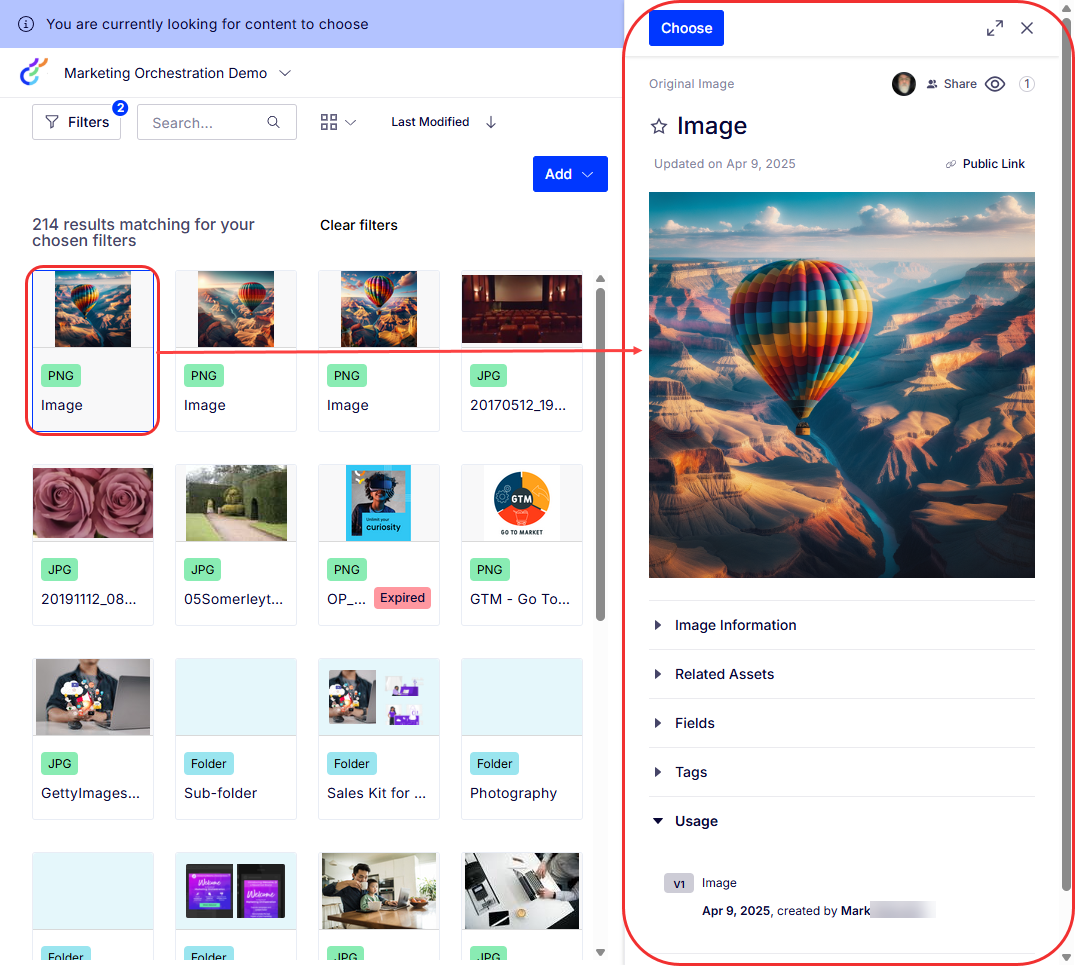The image size is (1075, 966).
Task: Reverse sort order with the arrow icon
Action: pyautogui.click(x=491, y=122)
